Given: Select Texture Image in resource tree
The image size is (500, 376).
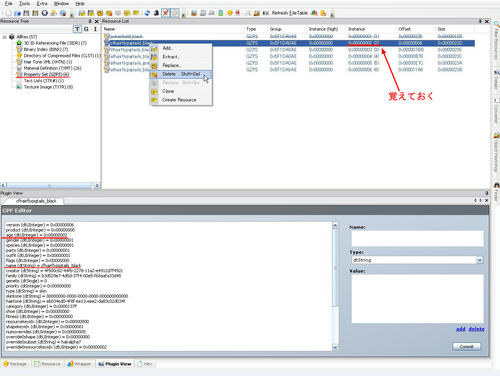Looking at the screenshot, I should tap(48, 87).
